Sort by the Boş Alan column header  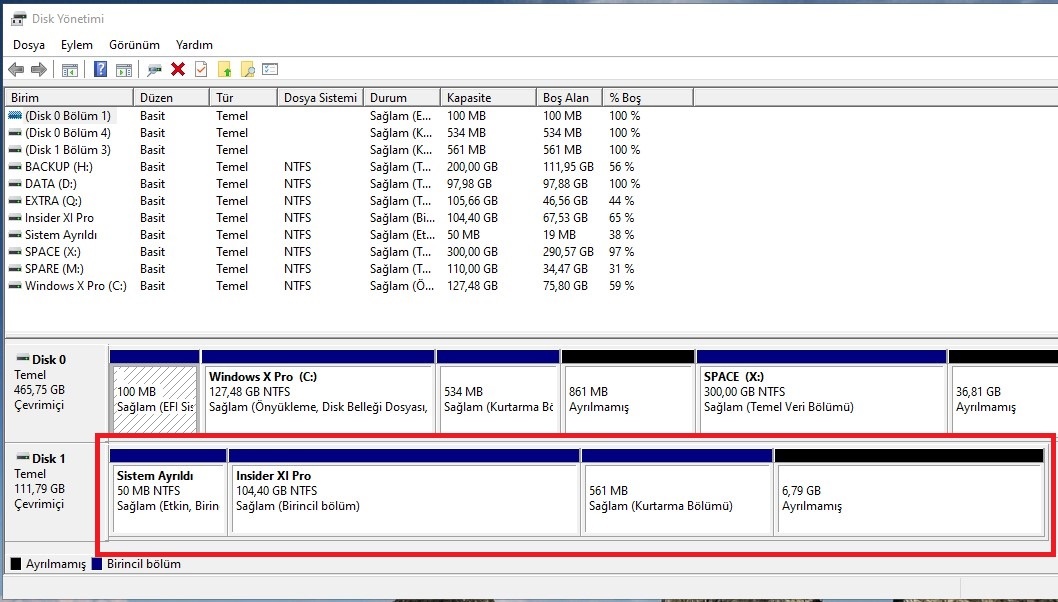point(569,98)
